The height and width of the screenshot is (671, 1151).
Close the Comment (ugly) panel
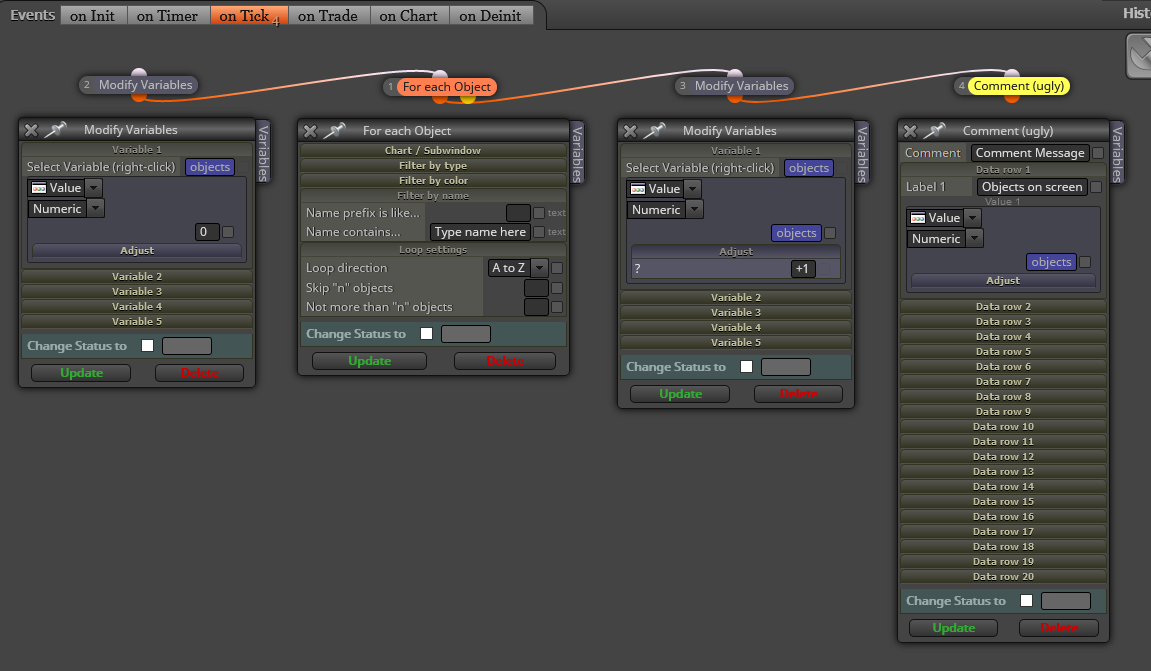pos(910,131)
